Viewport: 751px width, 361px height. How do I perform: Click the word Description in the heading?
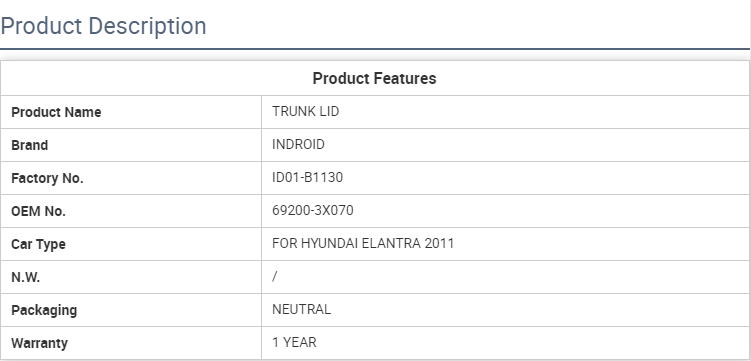point(148,26)
